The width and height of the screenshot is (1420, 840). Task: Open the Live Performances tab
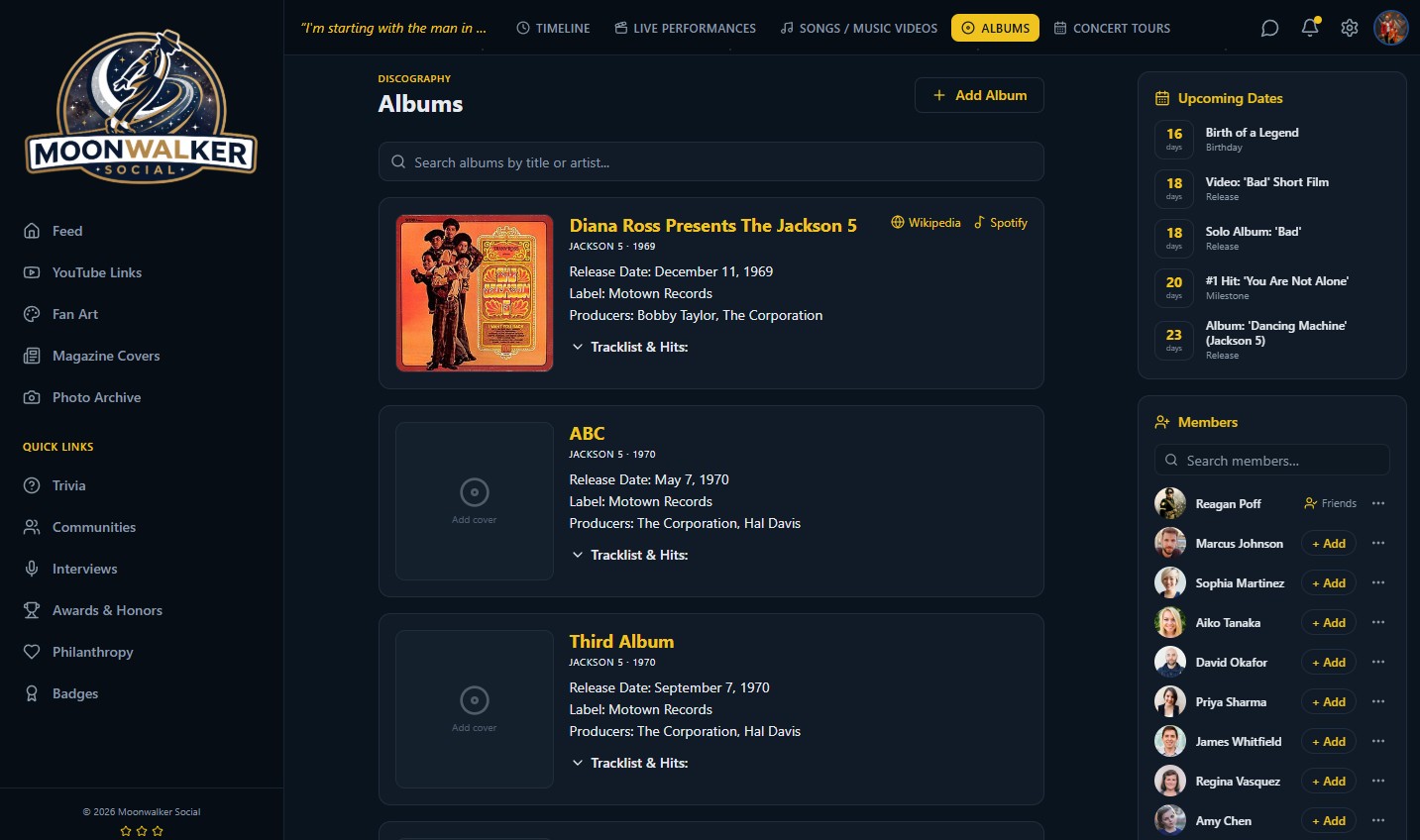(685, 28)
